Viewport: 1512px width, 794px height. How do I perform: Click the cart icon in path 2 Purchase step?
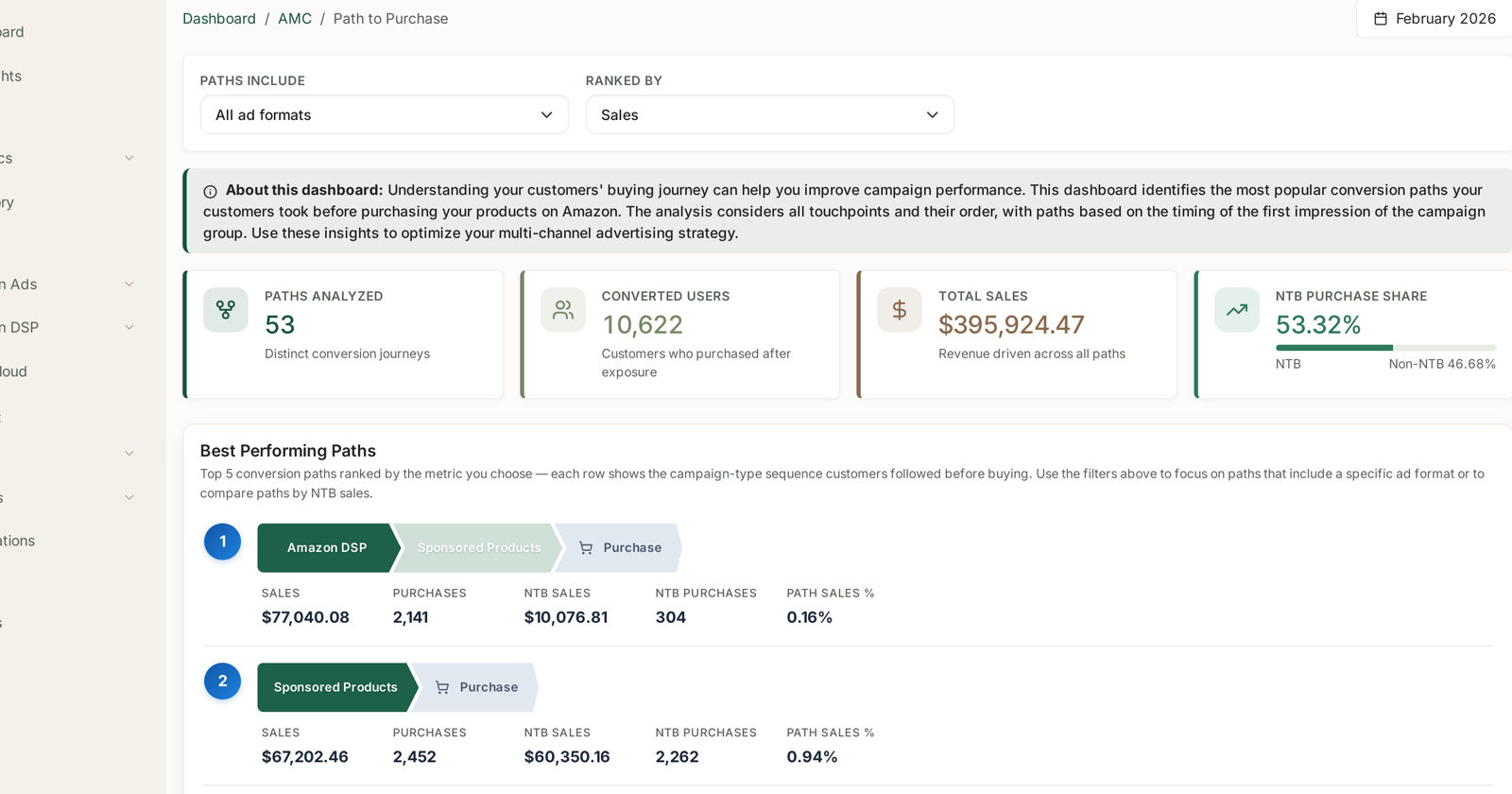pyautogui.click(x=442, y=687)
